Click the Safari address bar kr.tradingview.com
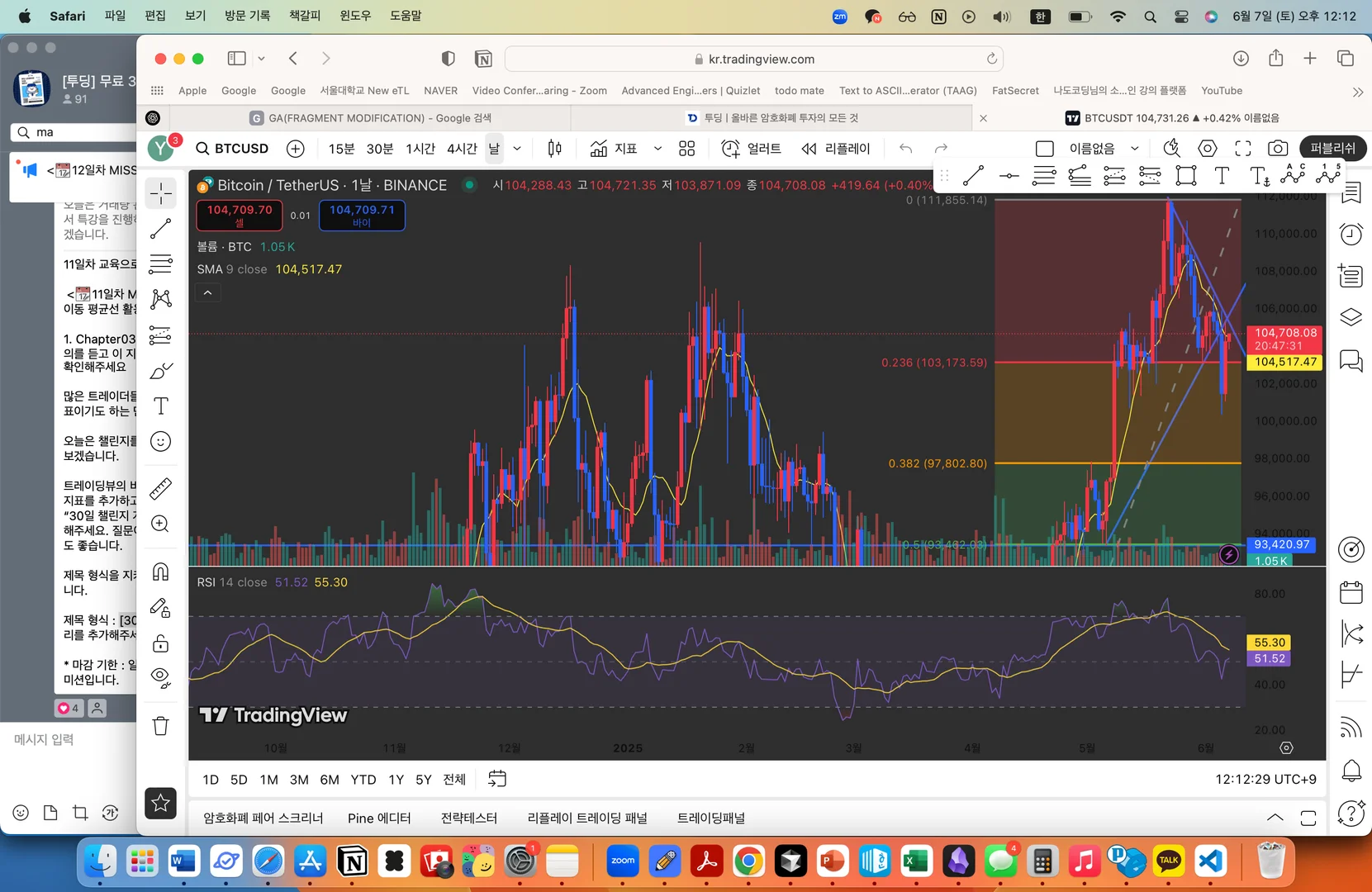The height and width of the screenshot is (892, 1372). pyautogui.click(x=754, y=59)
